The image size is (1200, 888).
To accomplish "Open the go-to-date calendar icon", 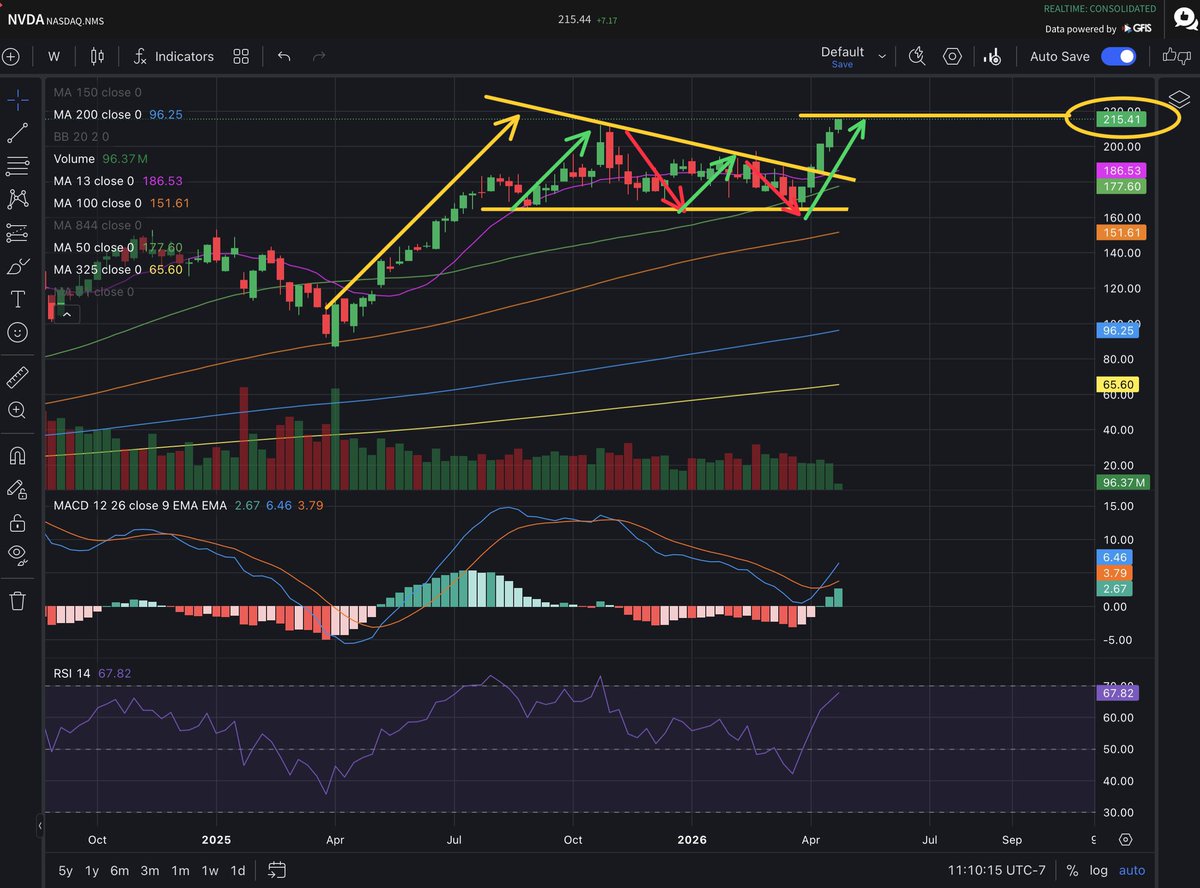I will (278, 869).
